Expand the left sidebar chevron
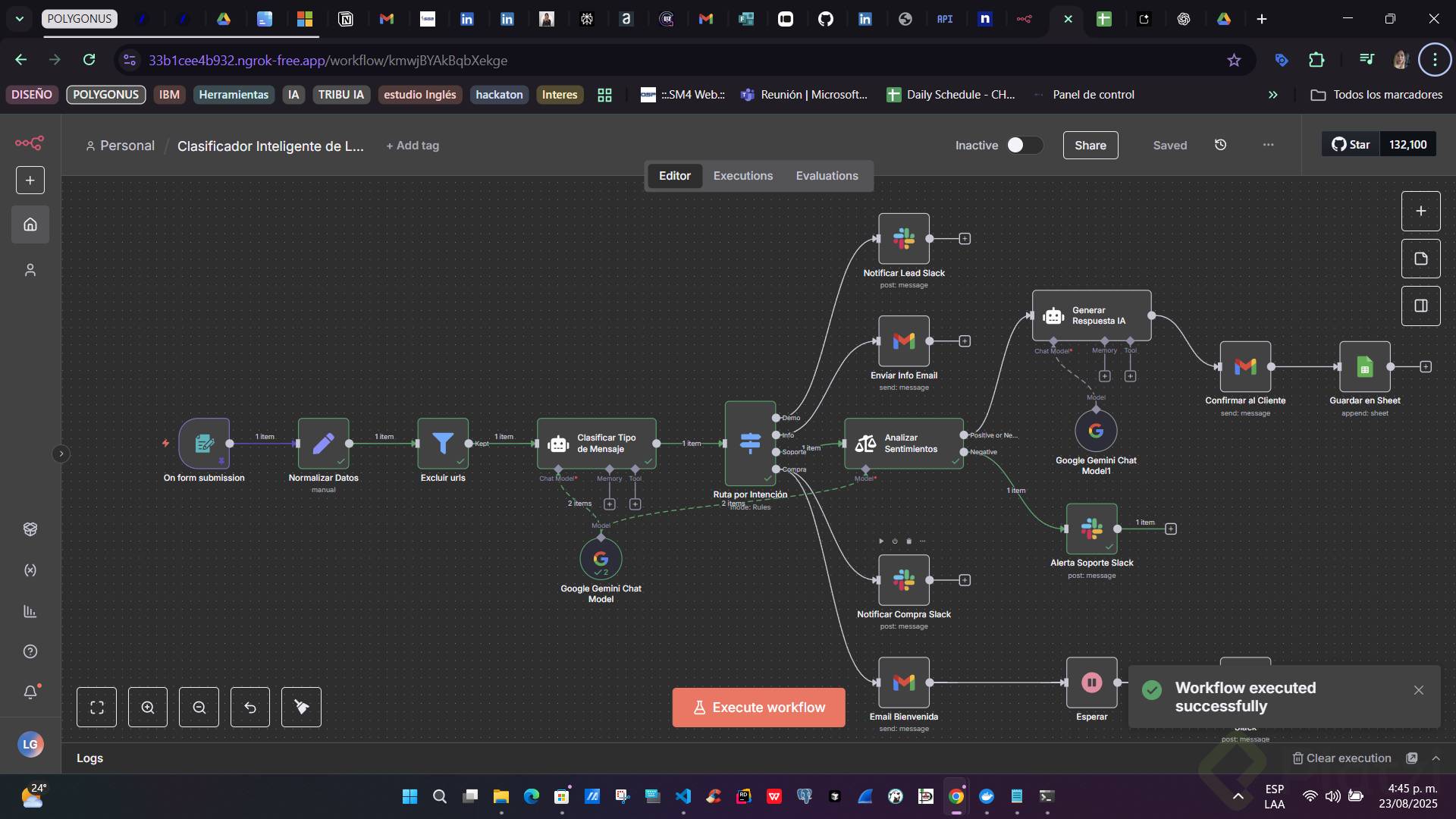This screenshot has width=1456, height=819. coord(61,454)
